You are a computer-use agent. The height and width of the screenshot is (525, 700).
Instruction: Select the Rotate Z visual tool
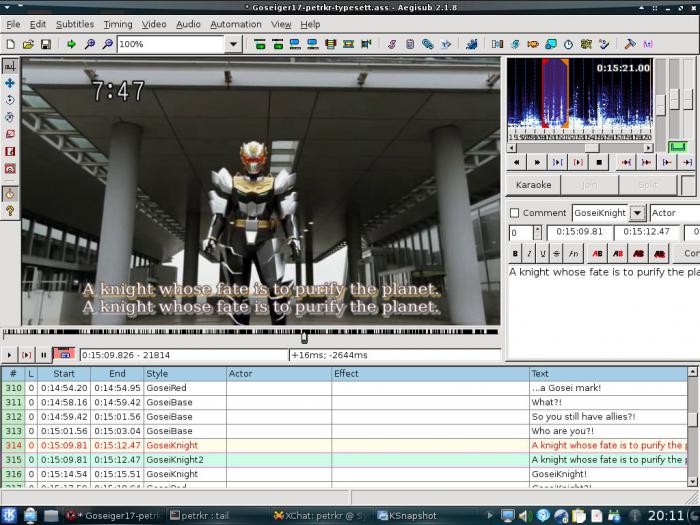(x=10, y=100)
